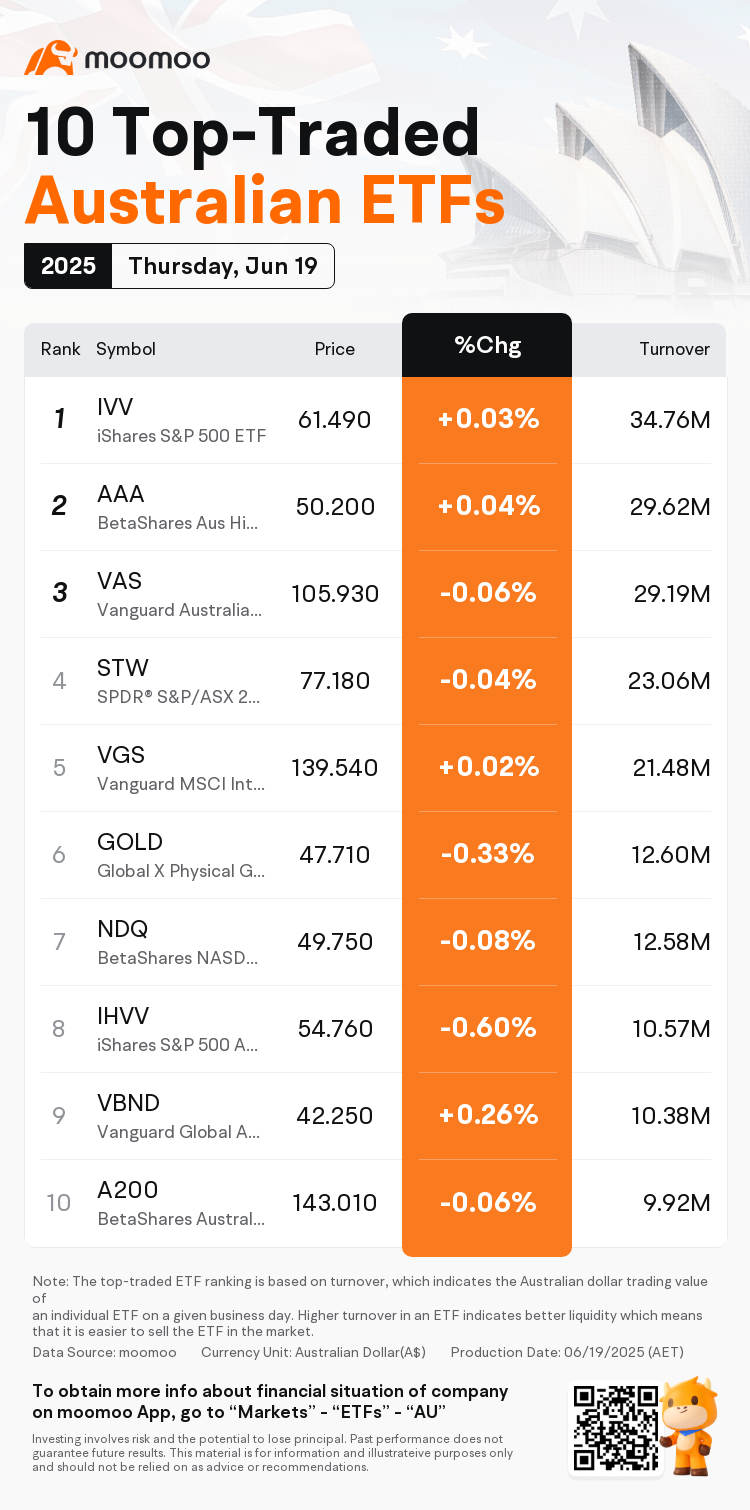750x1510 pixels.
Task: Select the %Chg column header
Action: [487, 346]
